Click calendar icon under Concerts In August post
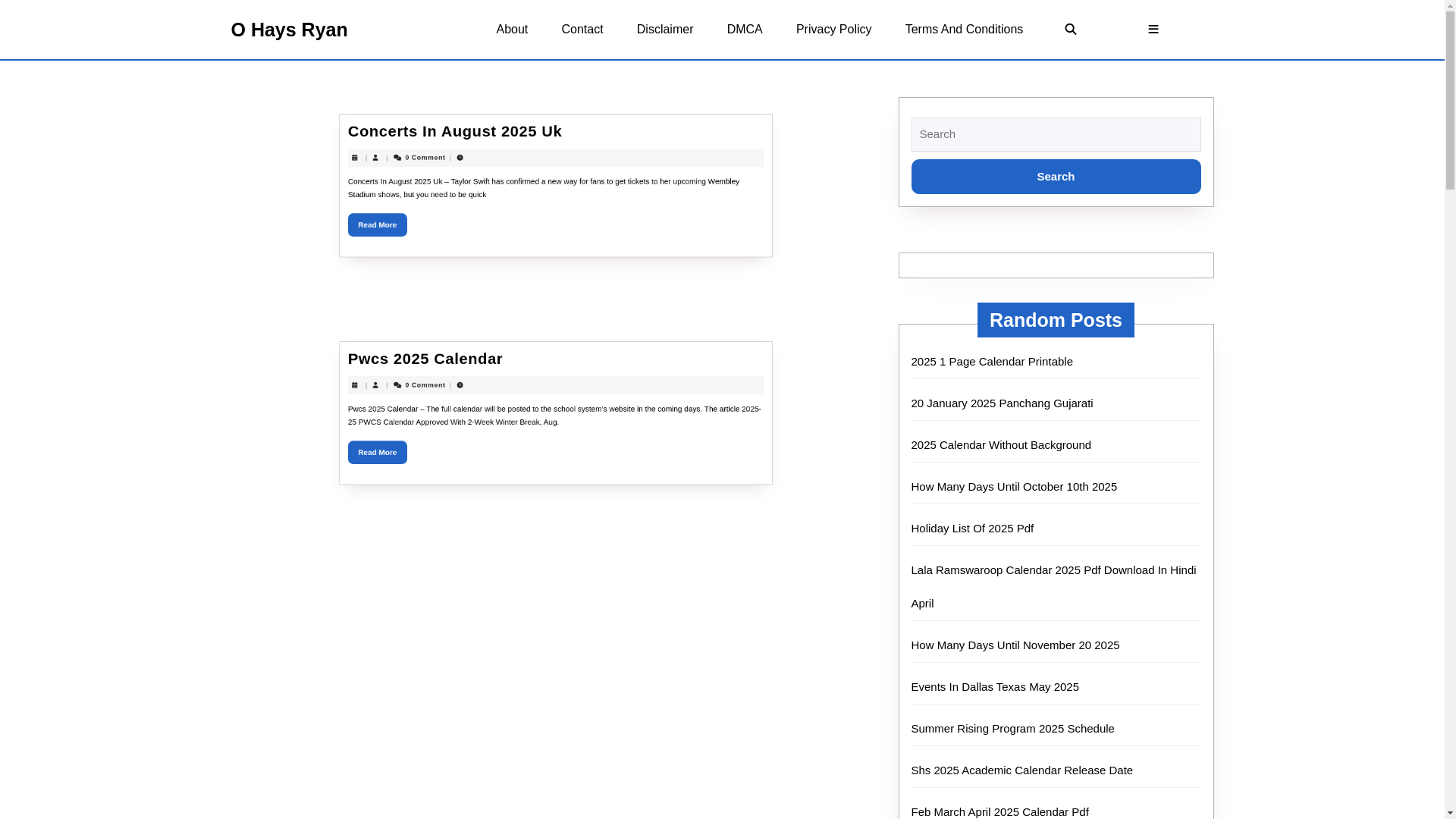Screen dimensions: 1456x819 (x=354, y=158)
